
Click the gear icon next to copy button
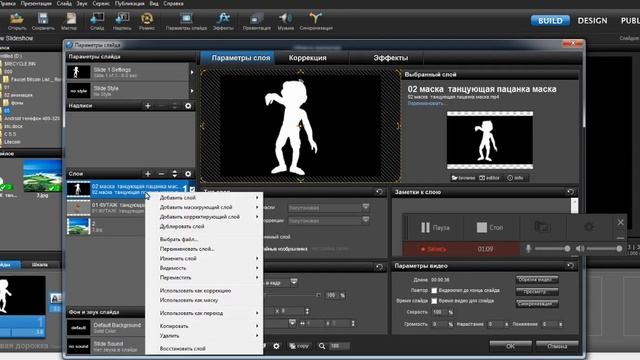click(x=276, y=346)
